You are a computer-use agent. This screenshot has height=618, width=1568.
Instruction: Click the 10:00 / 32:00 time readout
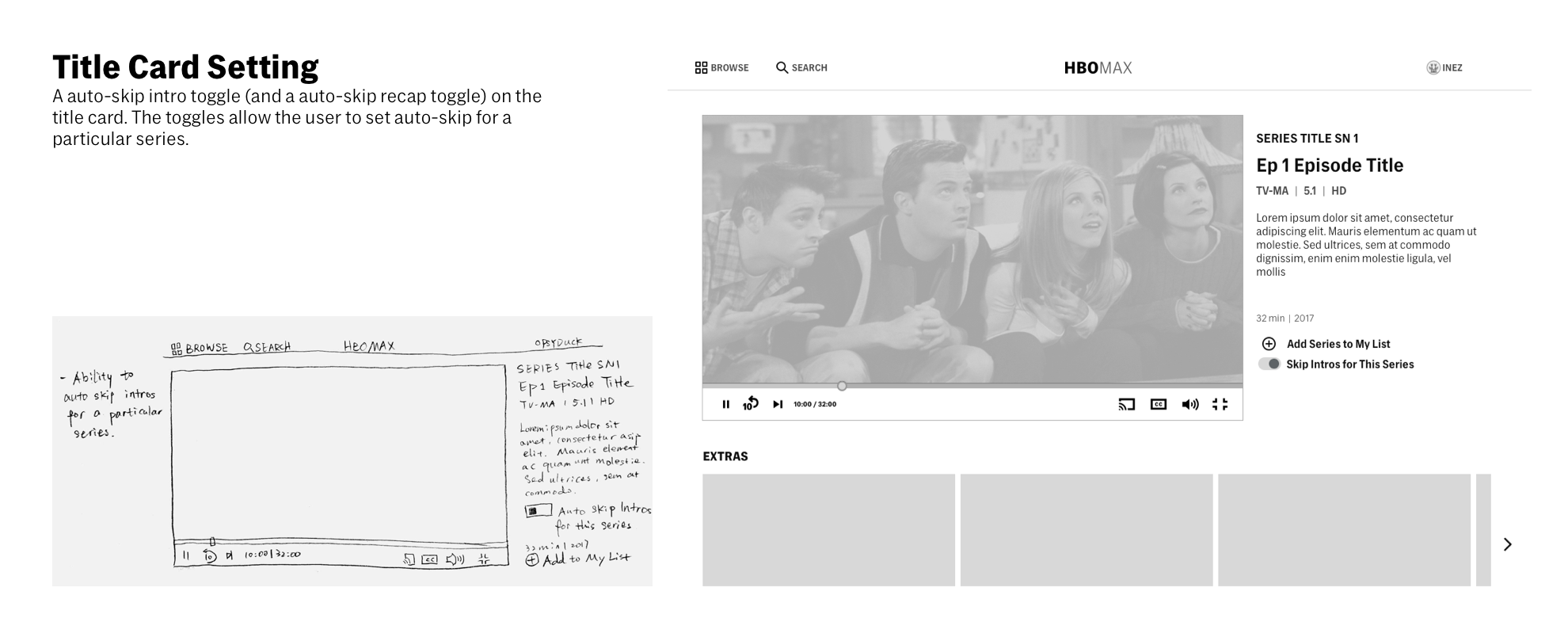tap(815, 404)
